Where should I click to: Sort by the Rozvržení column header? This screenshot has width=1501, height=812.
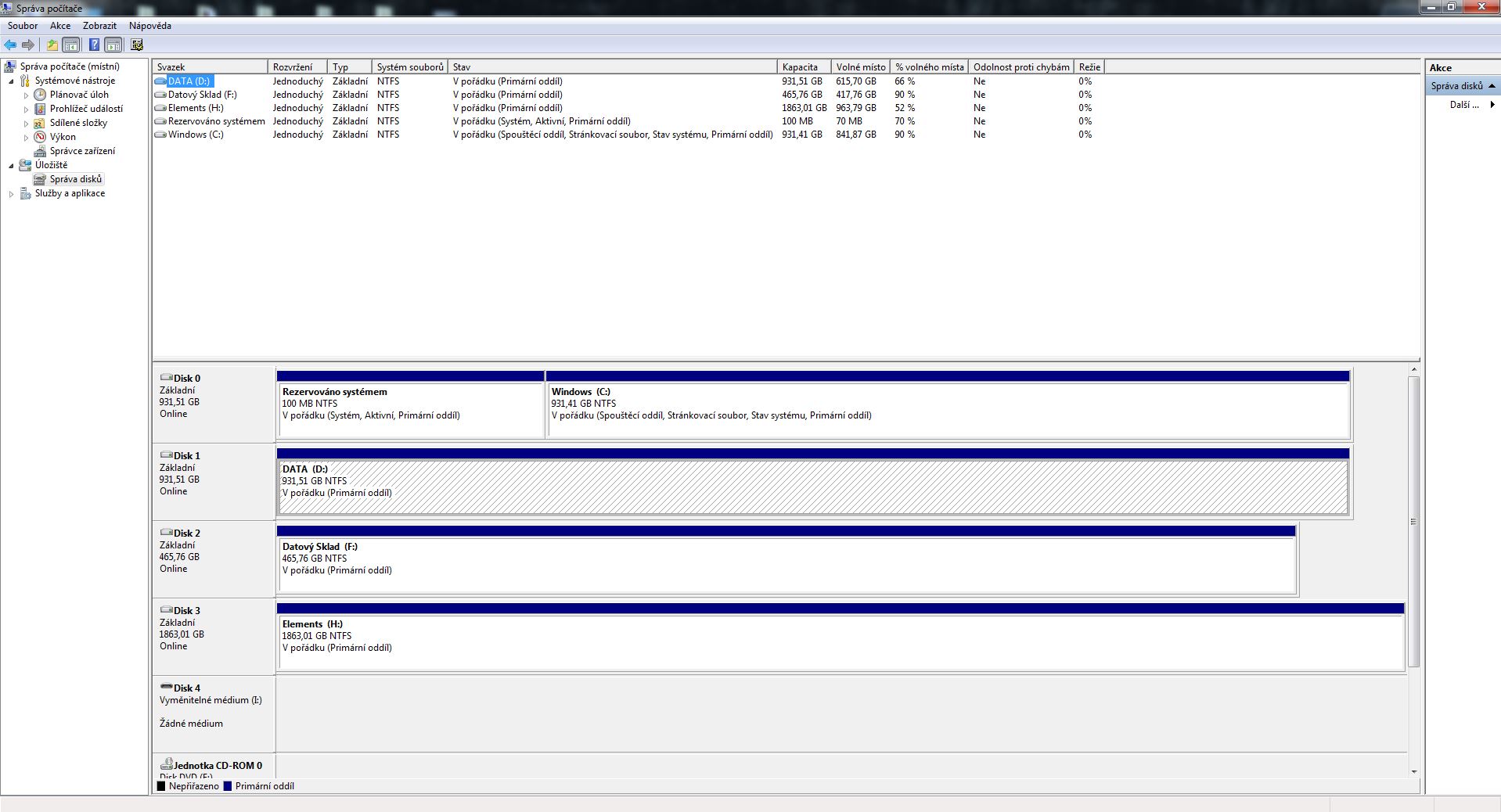coord(297,67)
